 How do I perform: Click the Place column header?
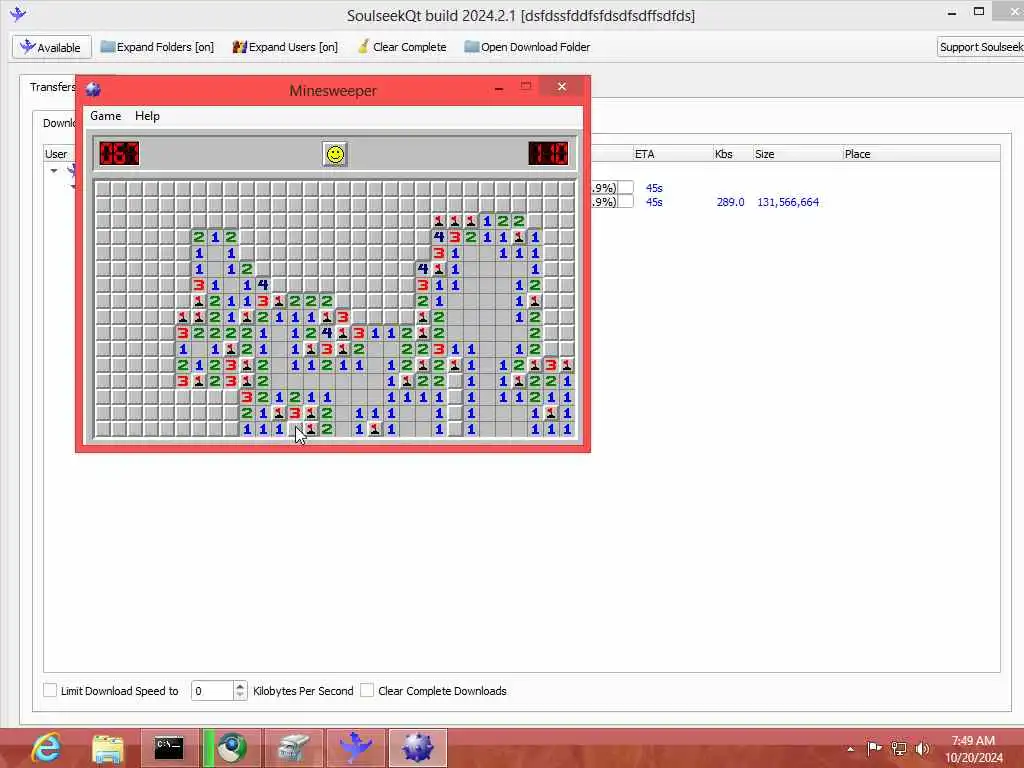[921, 154]
